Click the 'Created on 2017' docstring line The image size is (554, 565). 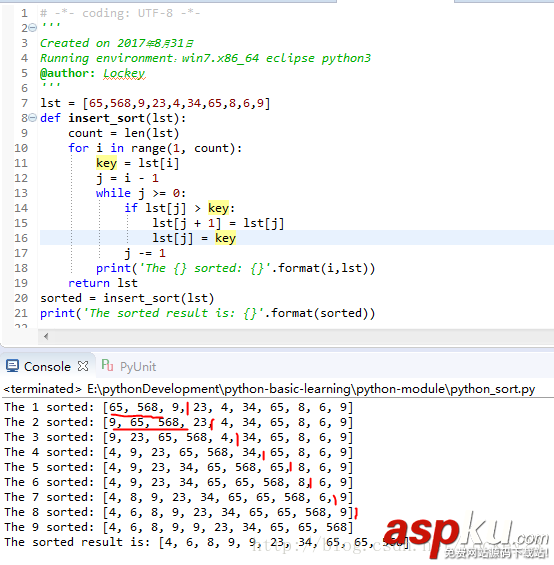coord(117,43)
